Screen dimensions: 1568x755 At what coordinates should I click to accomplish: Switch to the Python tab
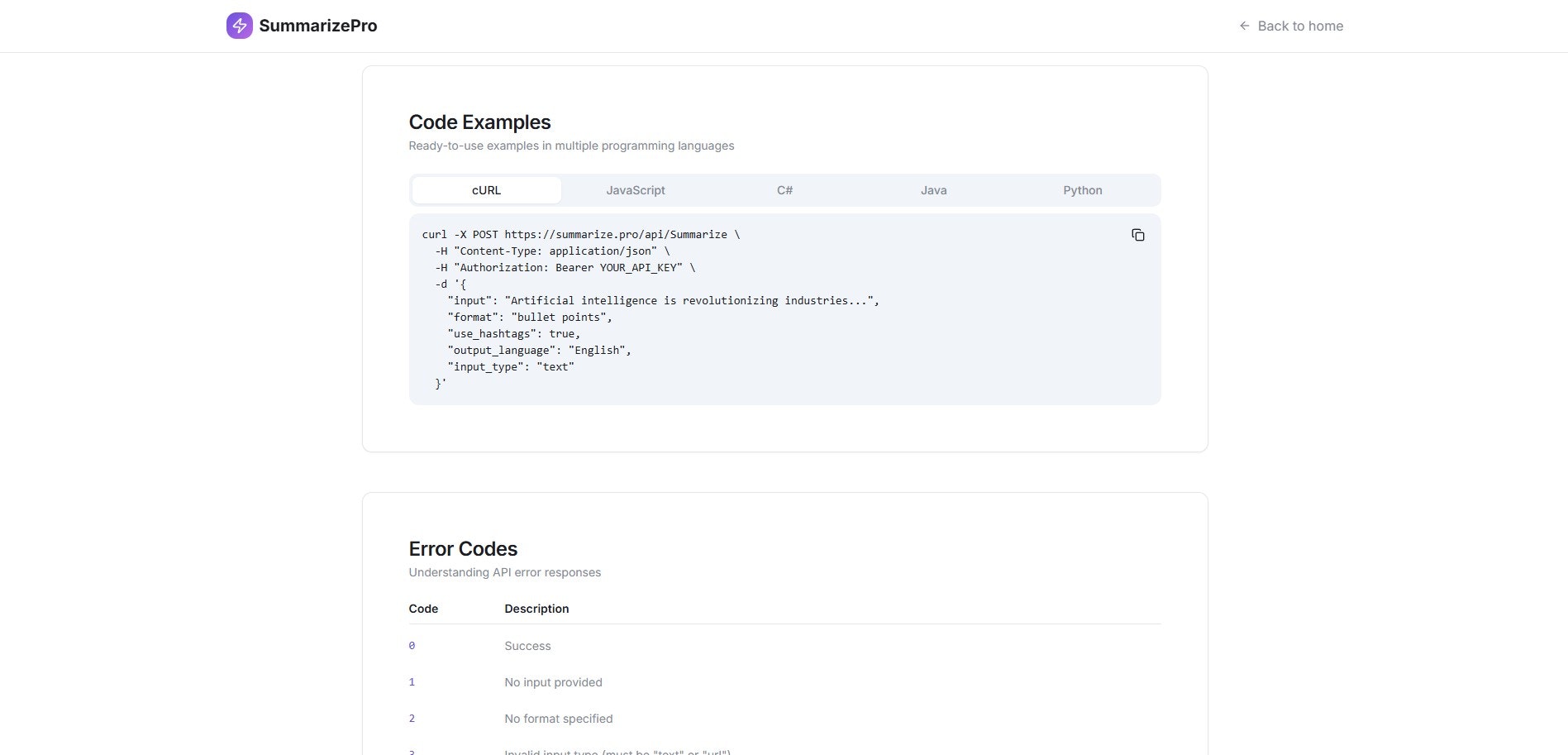tap(1082, 190)
